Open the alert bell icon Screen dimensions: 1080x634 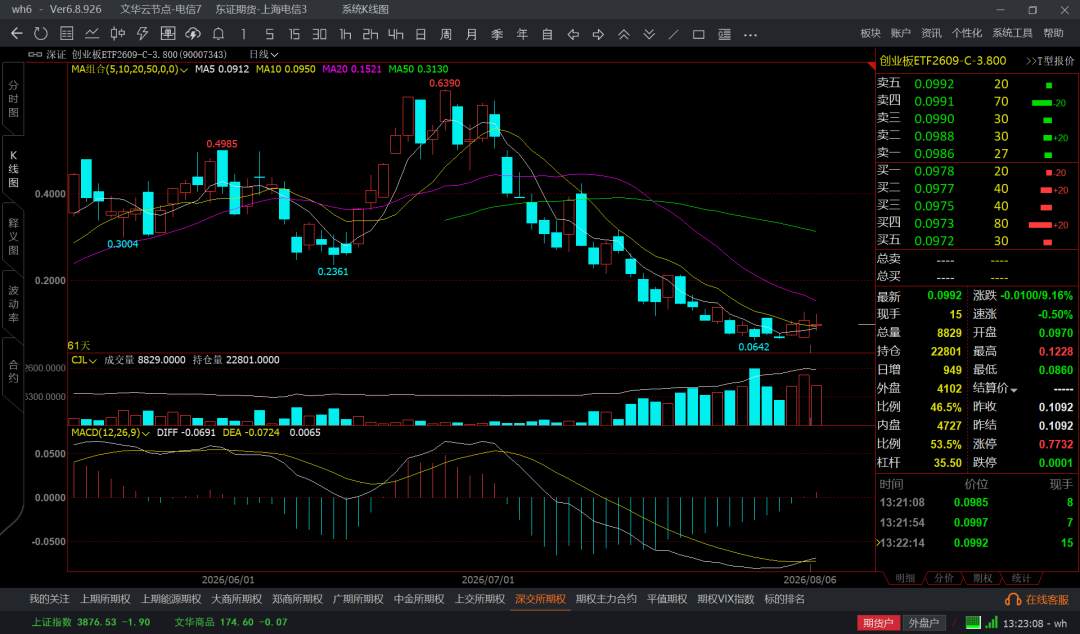(218, 33)
